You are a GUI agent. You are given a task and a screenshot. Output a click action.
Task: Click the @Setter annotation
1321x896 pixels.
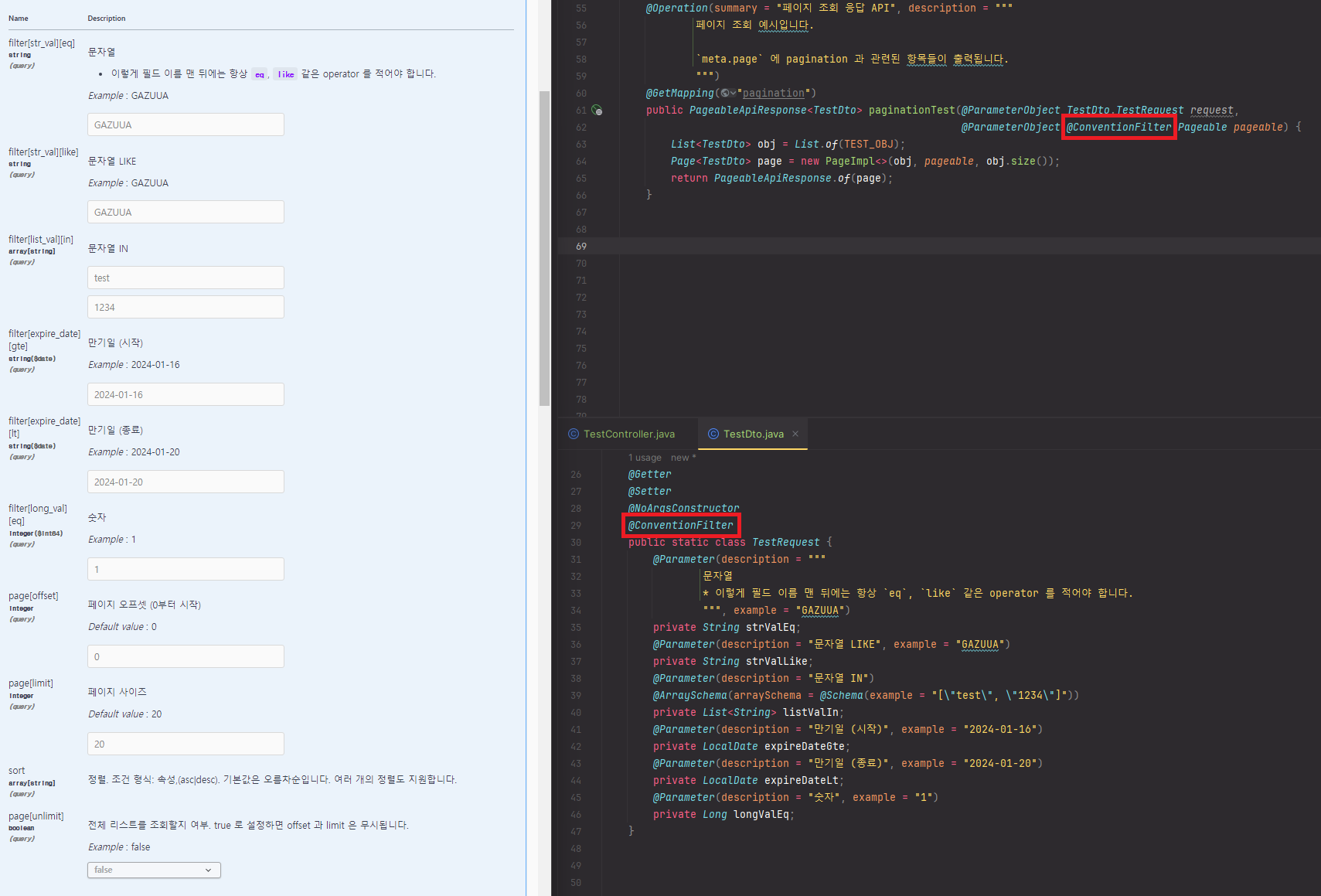pyautogui.click(x=649, y=492)
